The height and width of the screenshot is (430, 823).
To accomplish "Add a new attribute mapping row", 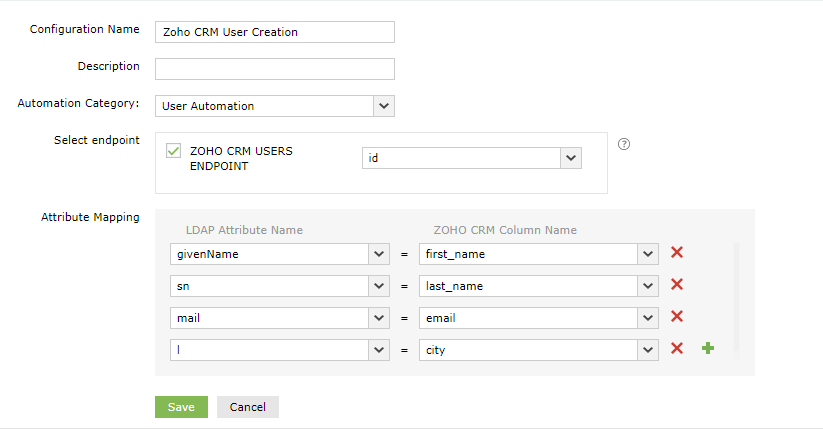I will pyautogui.click(x=708, y=349).
